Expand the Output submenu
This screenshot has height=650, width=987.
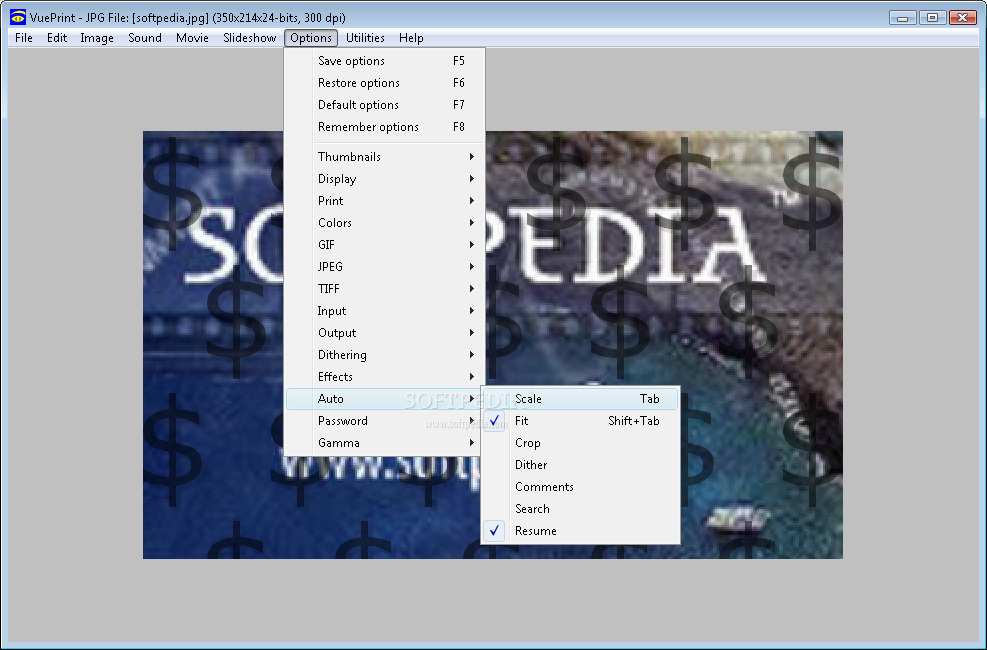[x=385, y=333]
